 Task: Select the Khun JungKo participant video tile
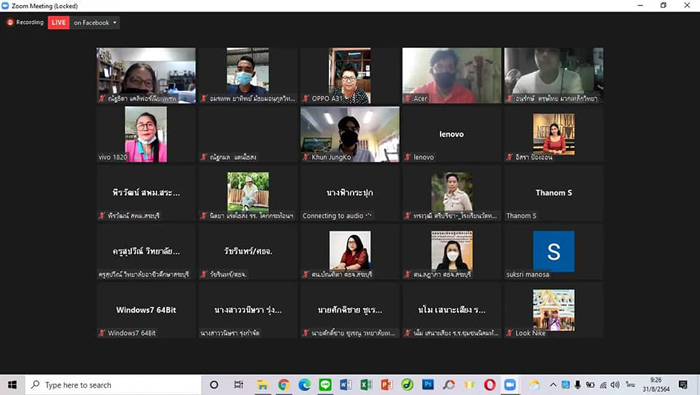(x=350, y=134)
